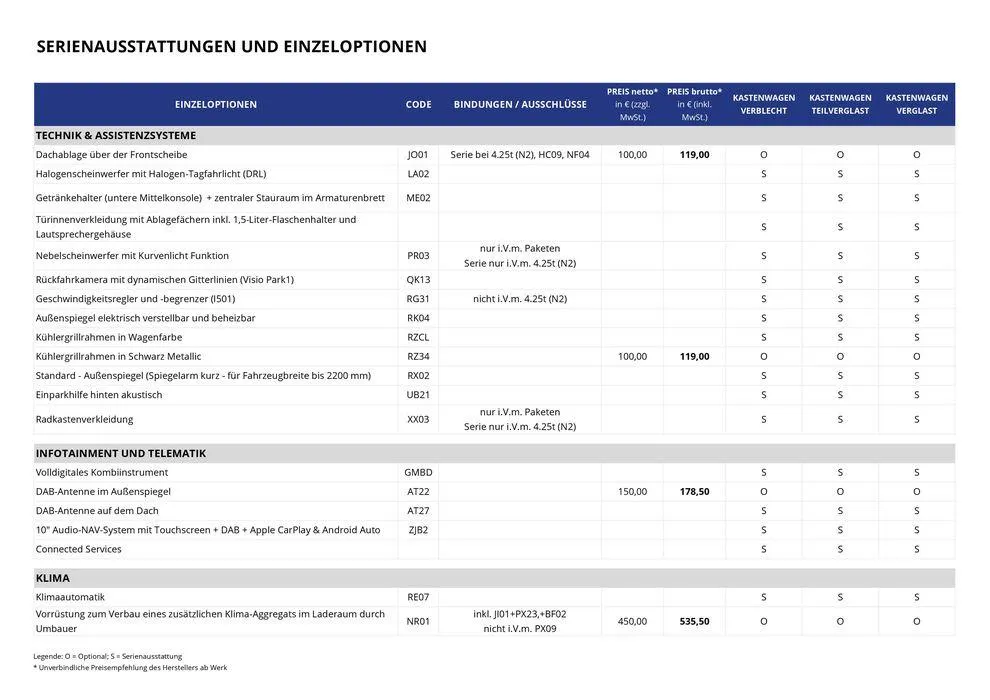This screenshot has height=700, width=990.
Task: Click the 'INFOTAINMENT UND TELEMATIK' section heading
Action: (x=121, y=454)
